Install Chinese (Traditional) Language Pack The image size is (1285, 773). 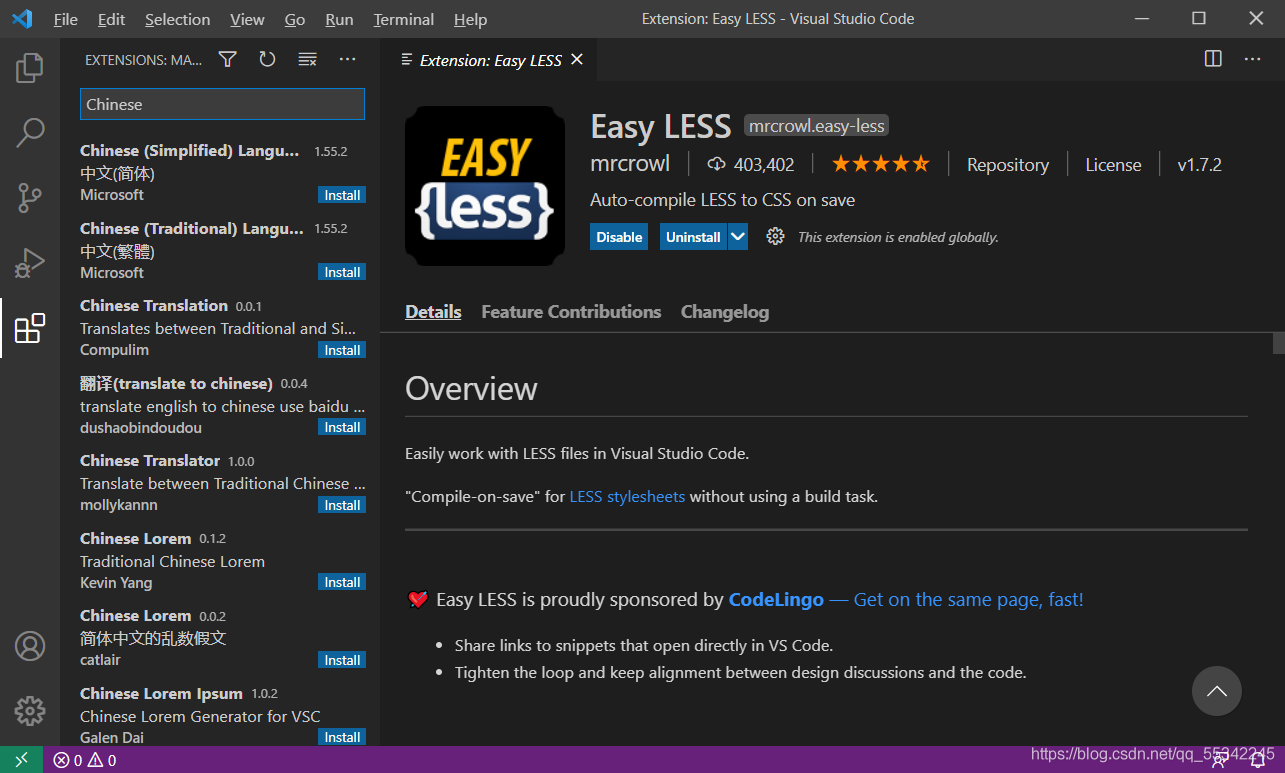point(342,272)
